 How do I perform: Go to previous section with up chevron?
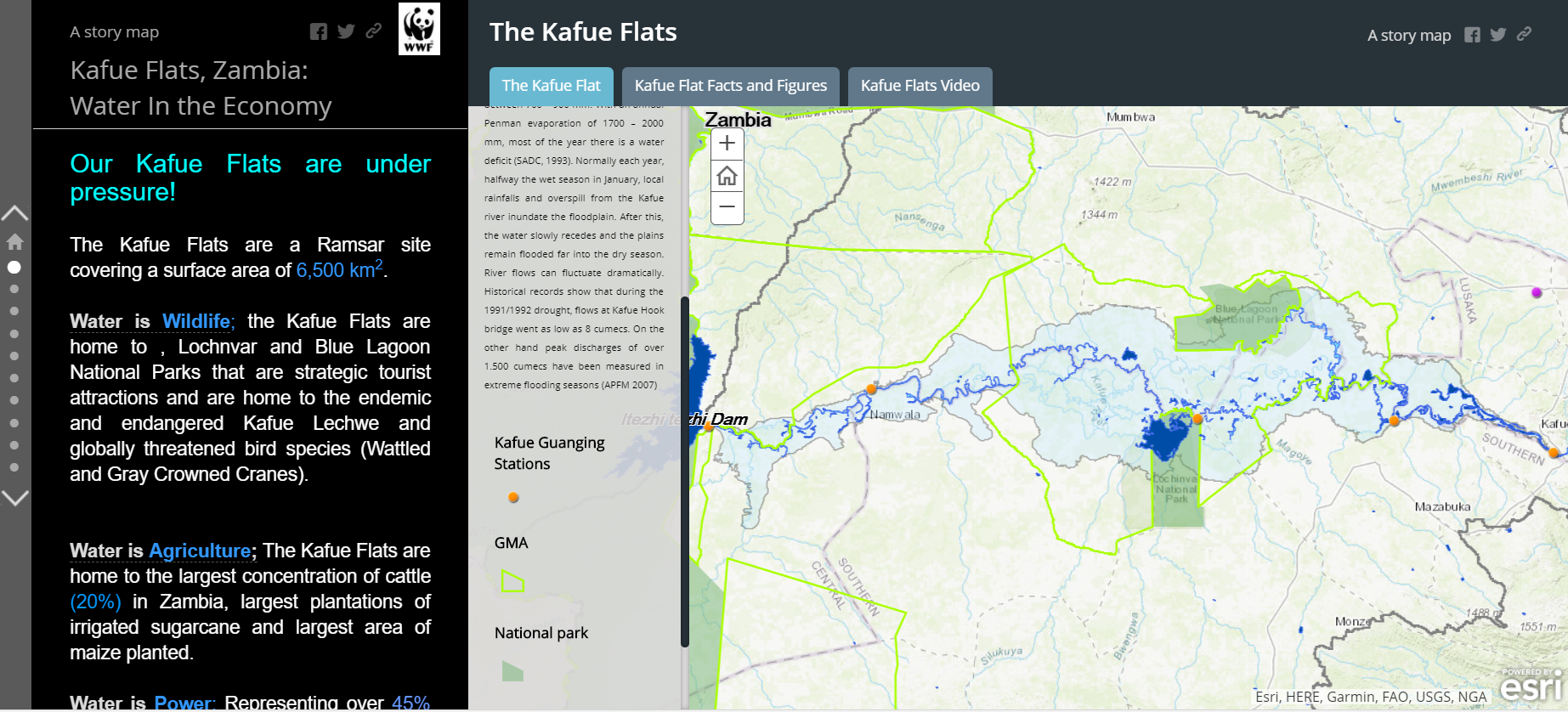15,212
